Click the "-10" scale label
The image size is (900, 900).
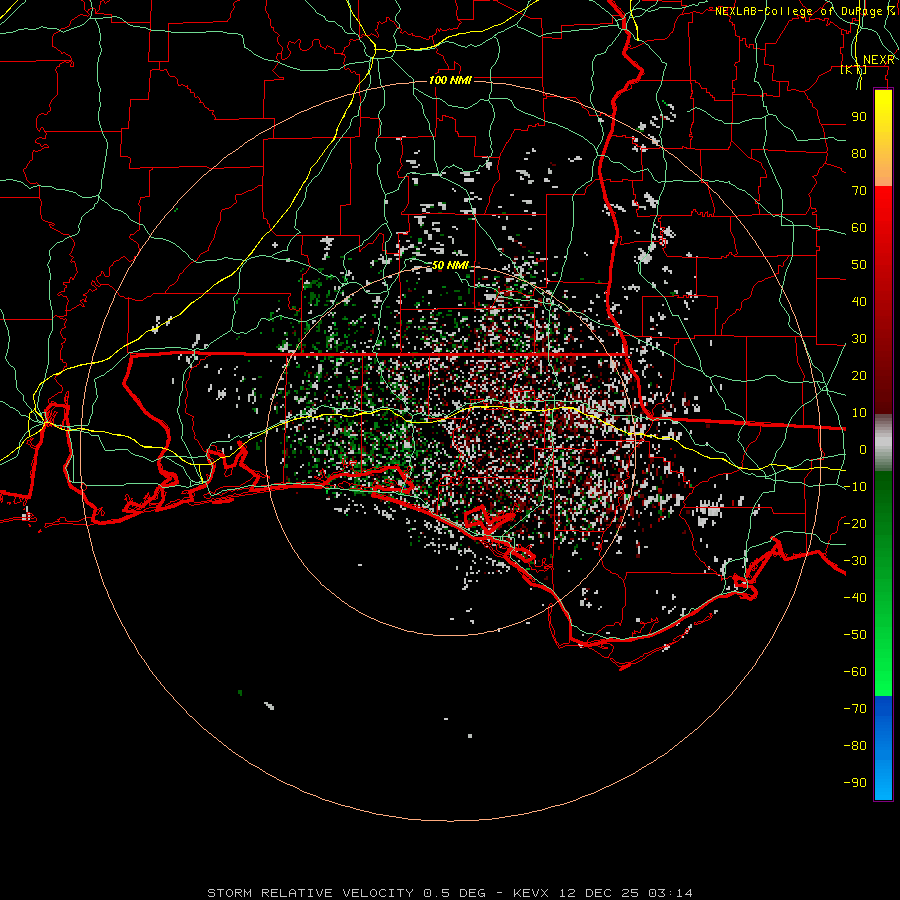tap(855, 487)
